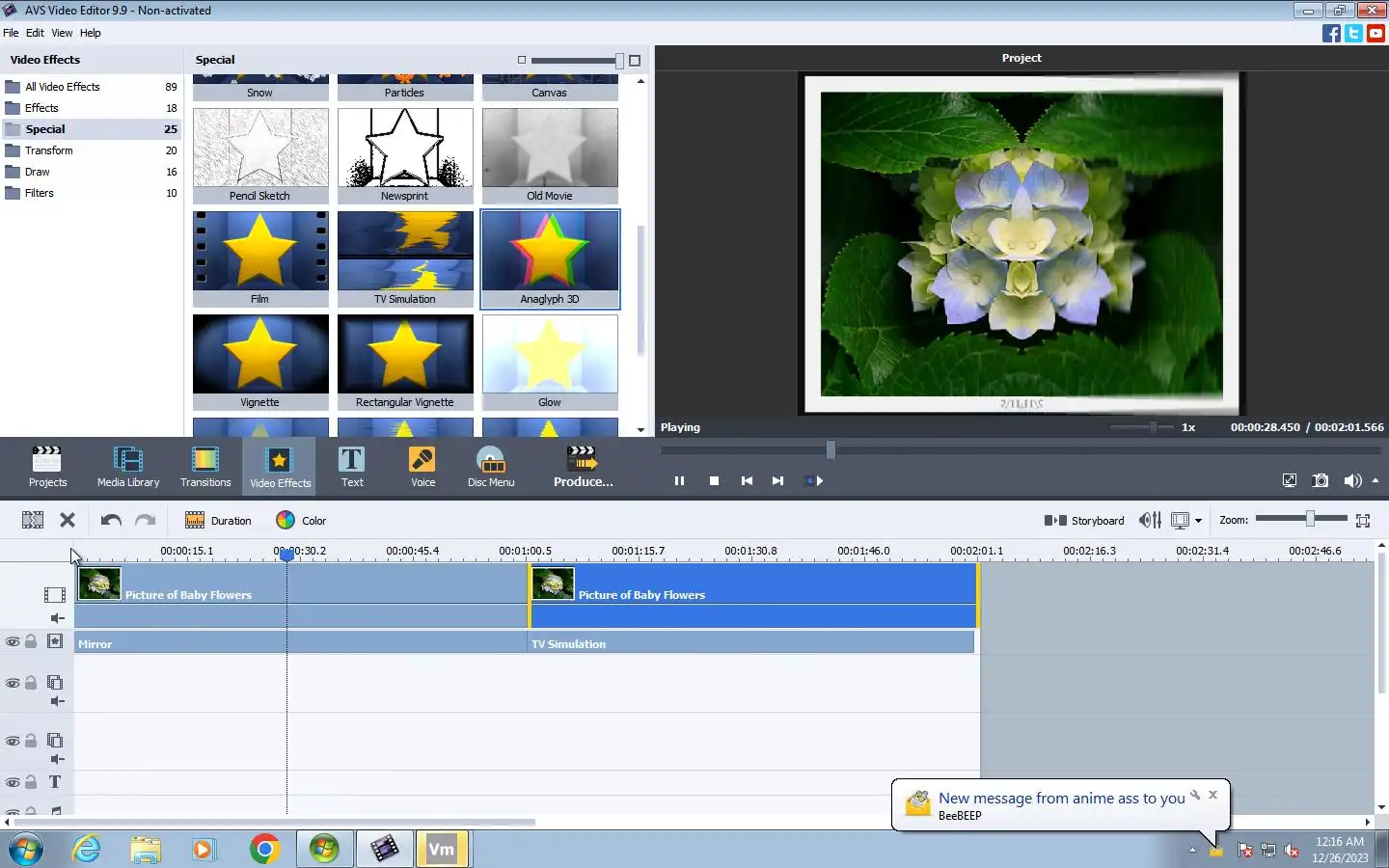Open the Media Library panel
This screenshot has width=1389, height=868.
[x=128, y=466]
